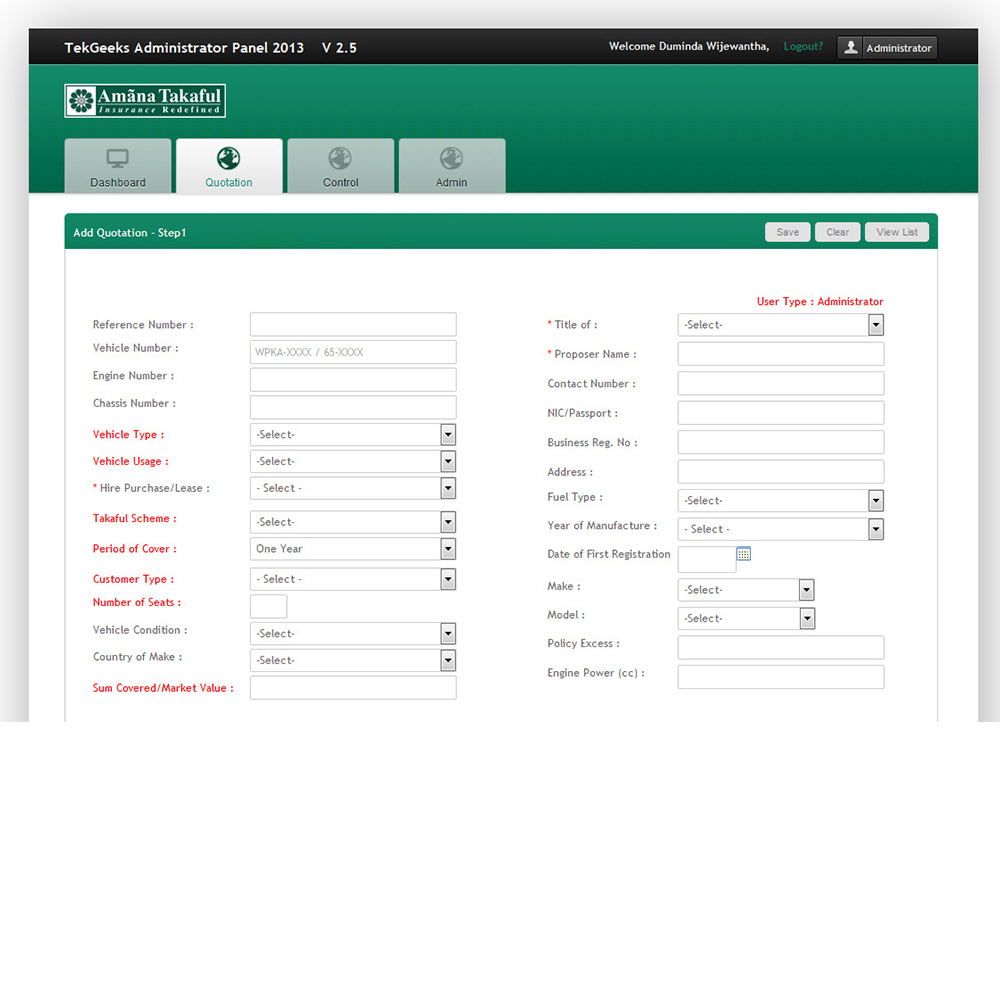
Task: Click the View List button
Action: 896,232
